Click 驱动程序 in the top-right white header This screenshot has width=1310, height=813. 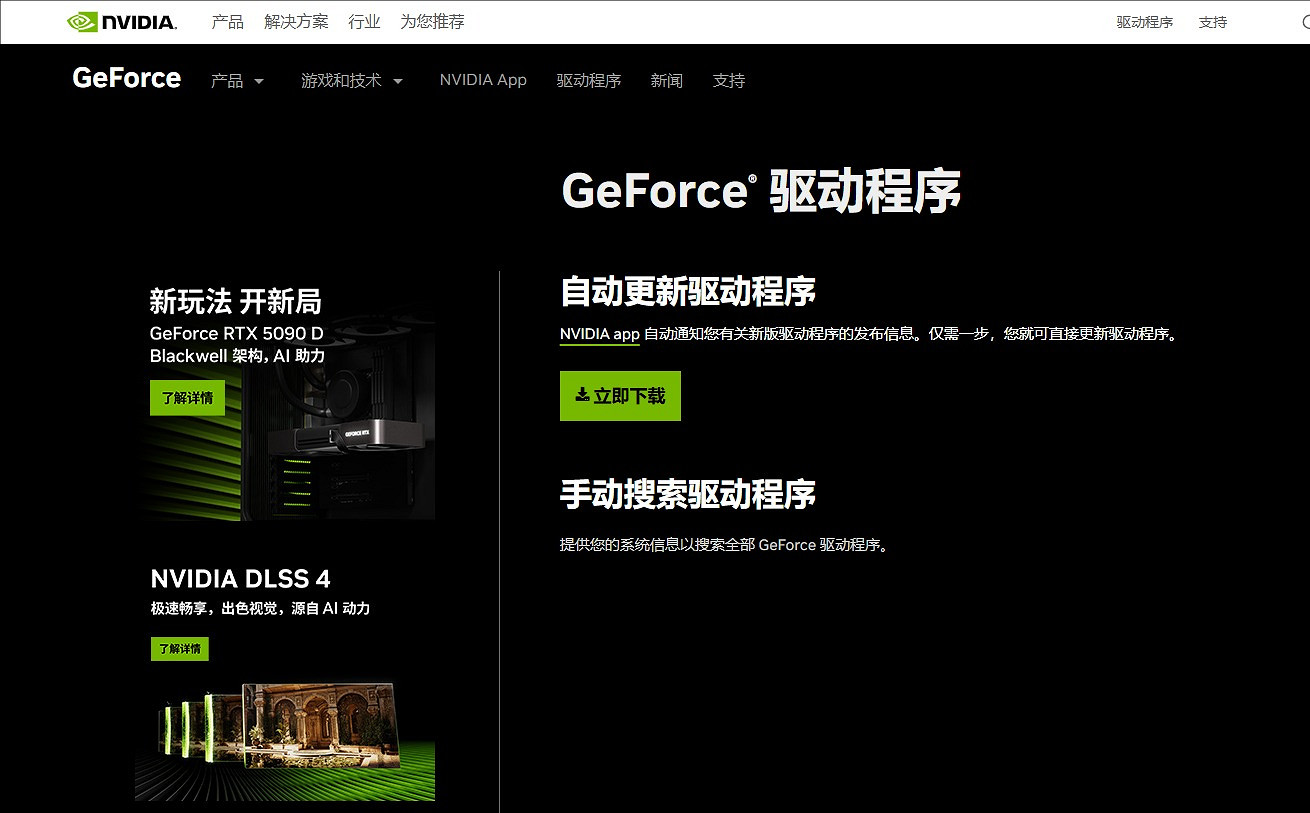click(x=1144, y=22)
